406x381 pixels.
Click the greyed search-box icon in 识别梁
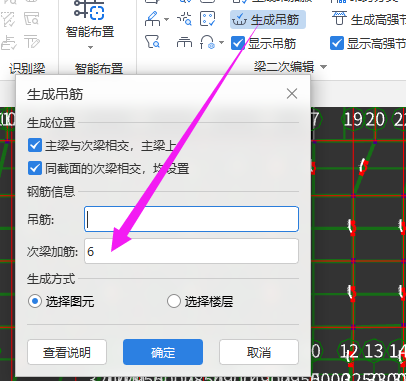tap(32, 19)
